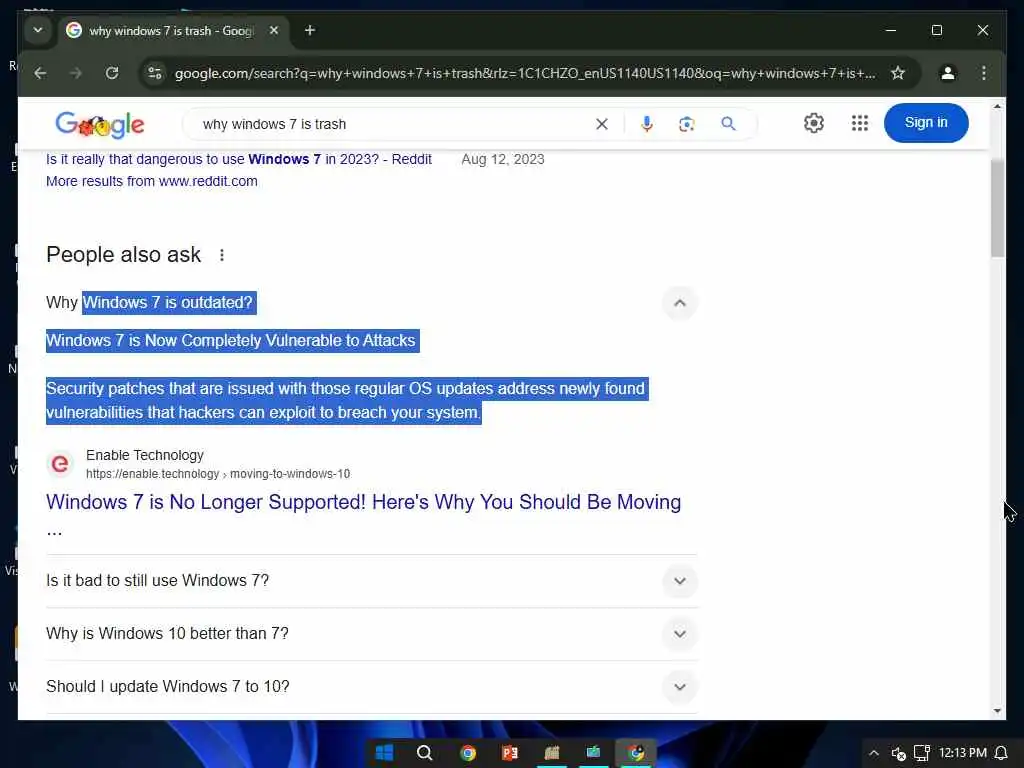
Task: Open a new tab with the plus button
Action: [x=310, y=30]
